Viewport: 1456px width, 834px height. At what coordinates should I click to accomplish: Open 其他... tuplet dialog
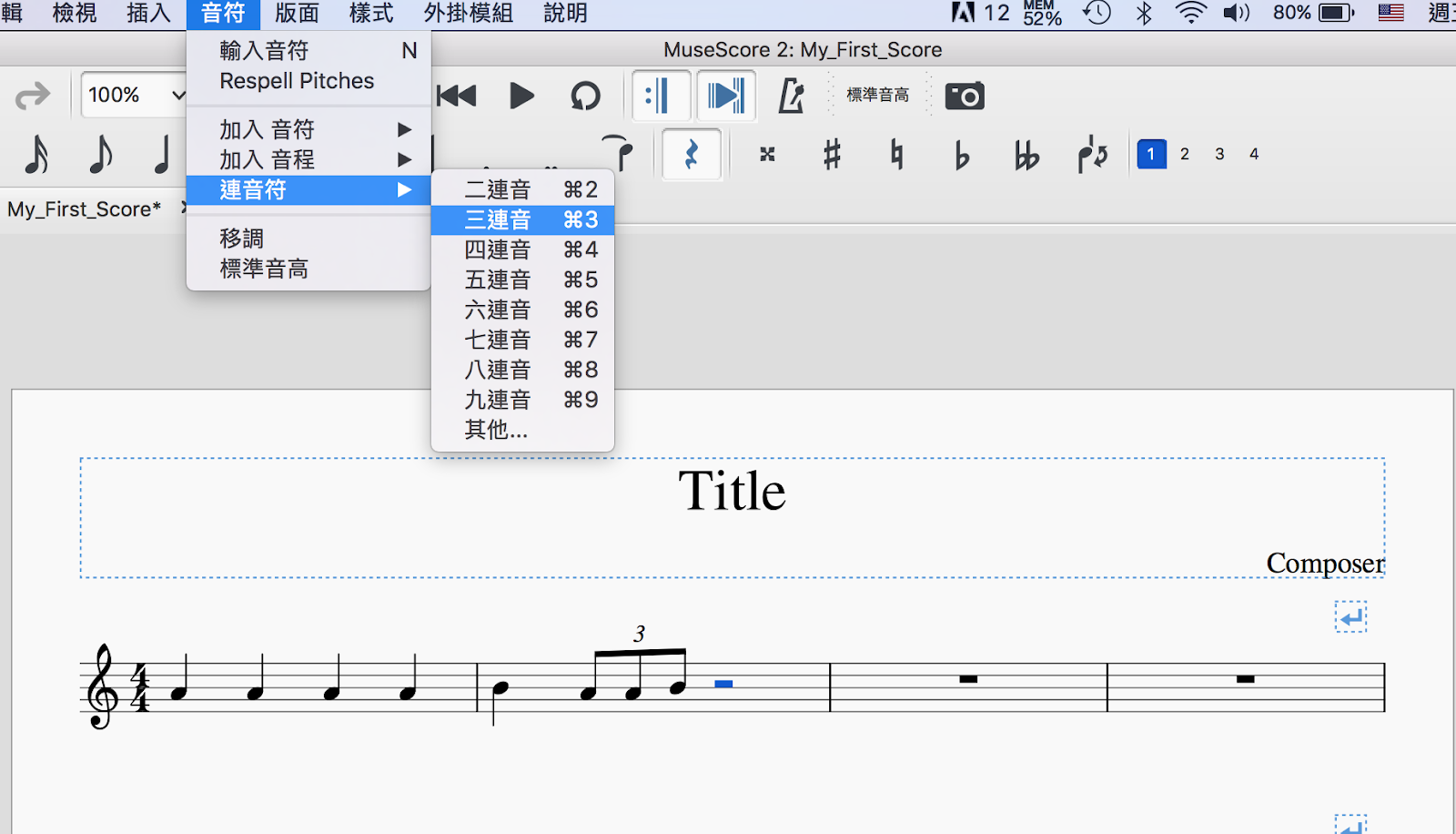pyautogui.click(x=522, y=430)
